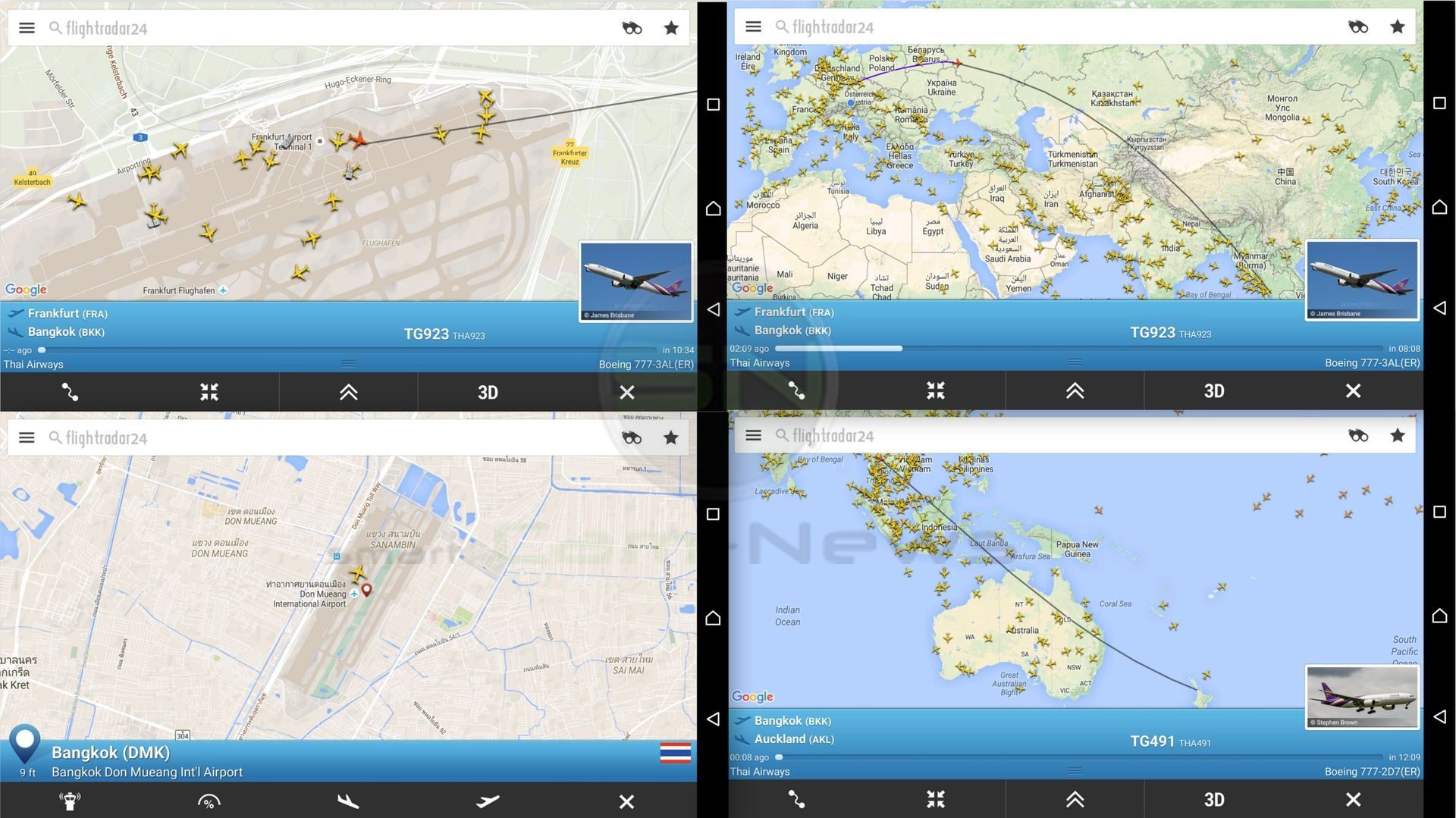Click binoculars icon in Frankfurt airport panel

click(x=632, y=28)
